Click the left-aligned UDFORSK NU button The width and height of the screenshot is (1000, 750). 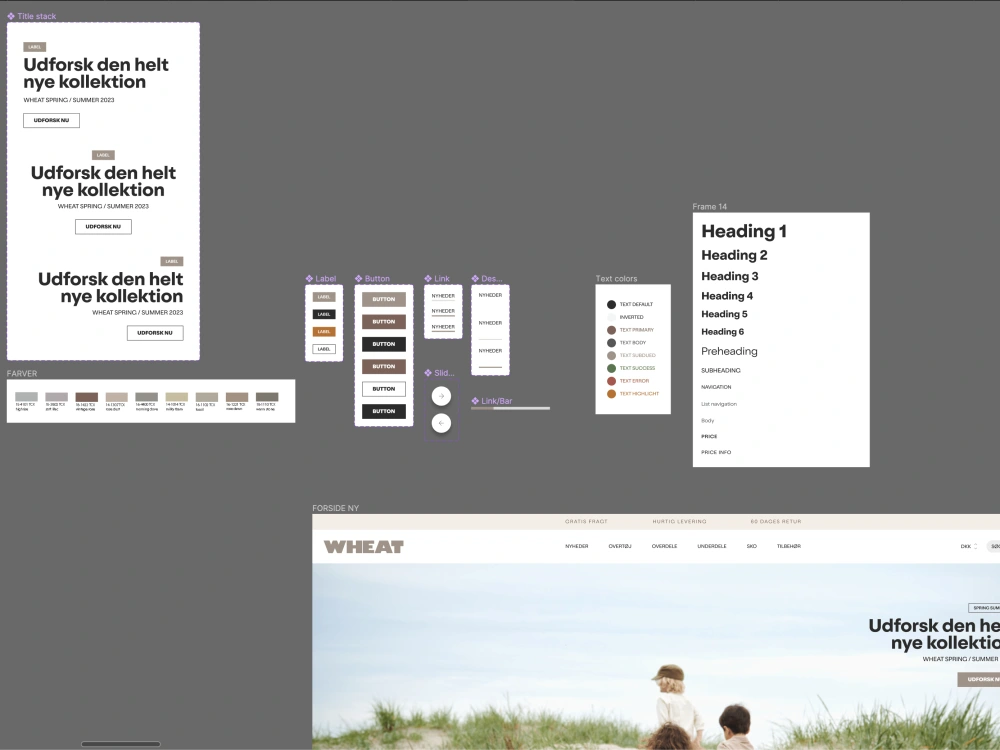(x=52, y=121)
